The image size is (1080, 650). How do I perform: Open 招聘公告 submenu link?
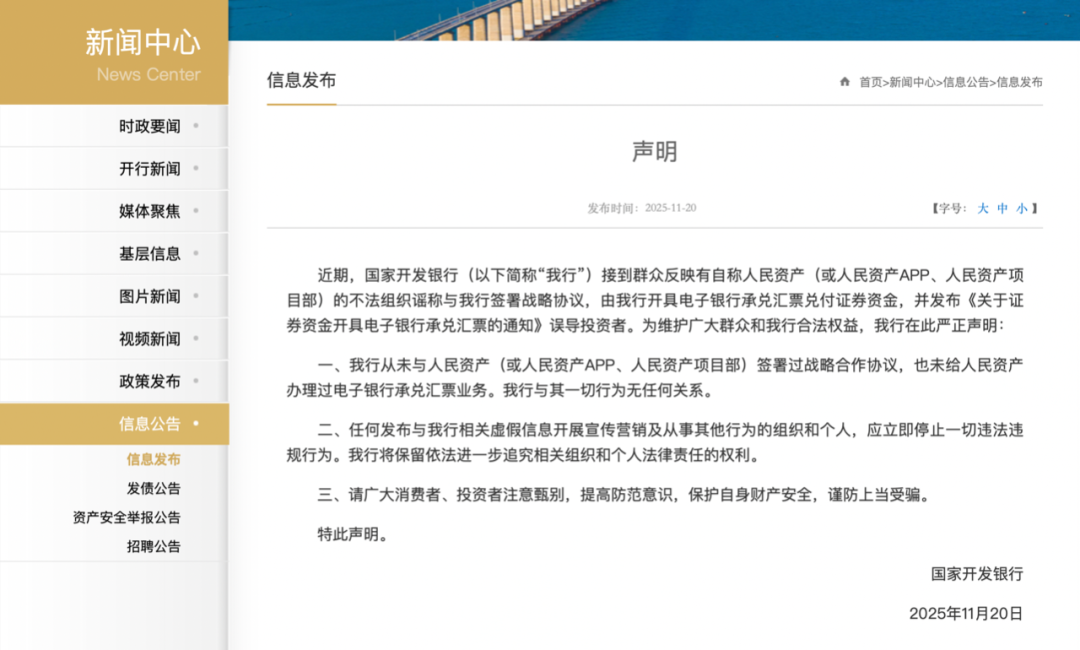(153, 547)
